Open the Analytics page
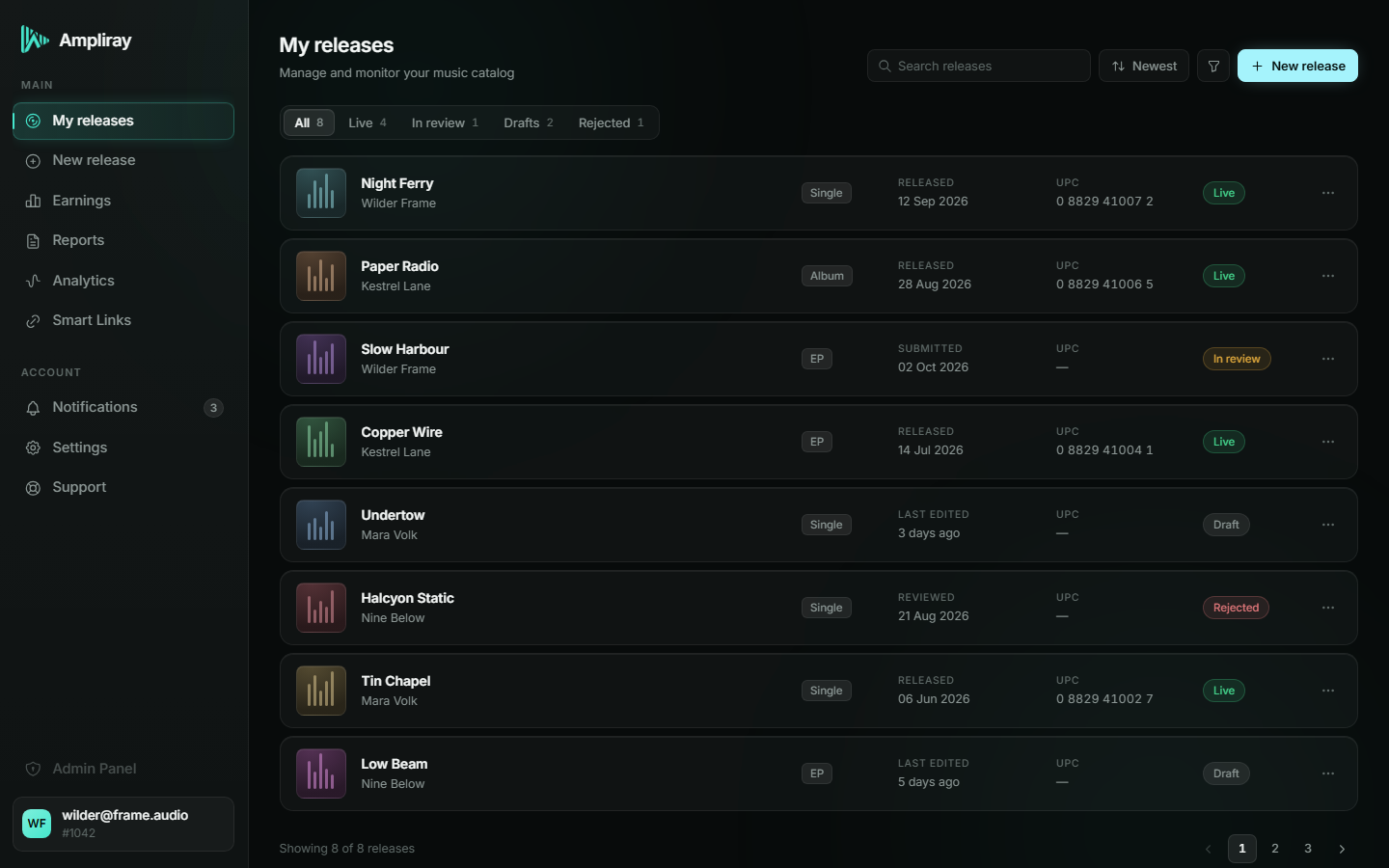The width and height of the screenshot is (1389, 868). coord(123,281)
